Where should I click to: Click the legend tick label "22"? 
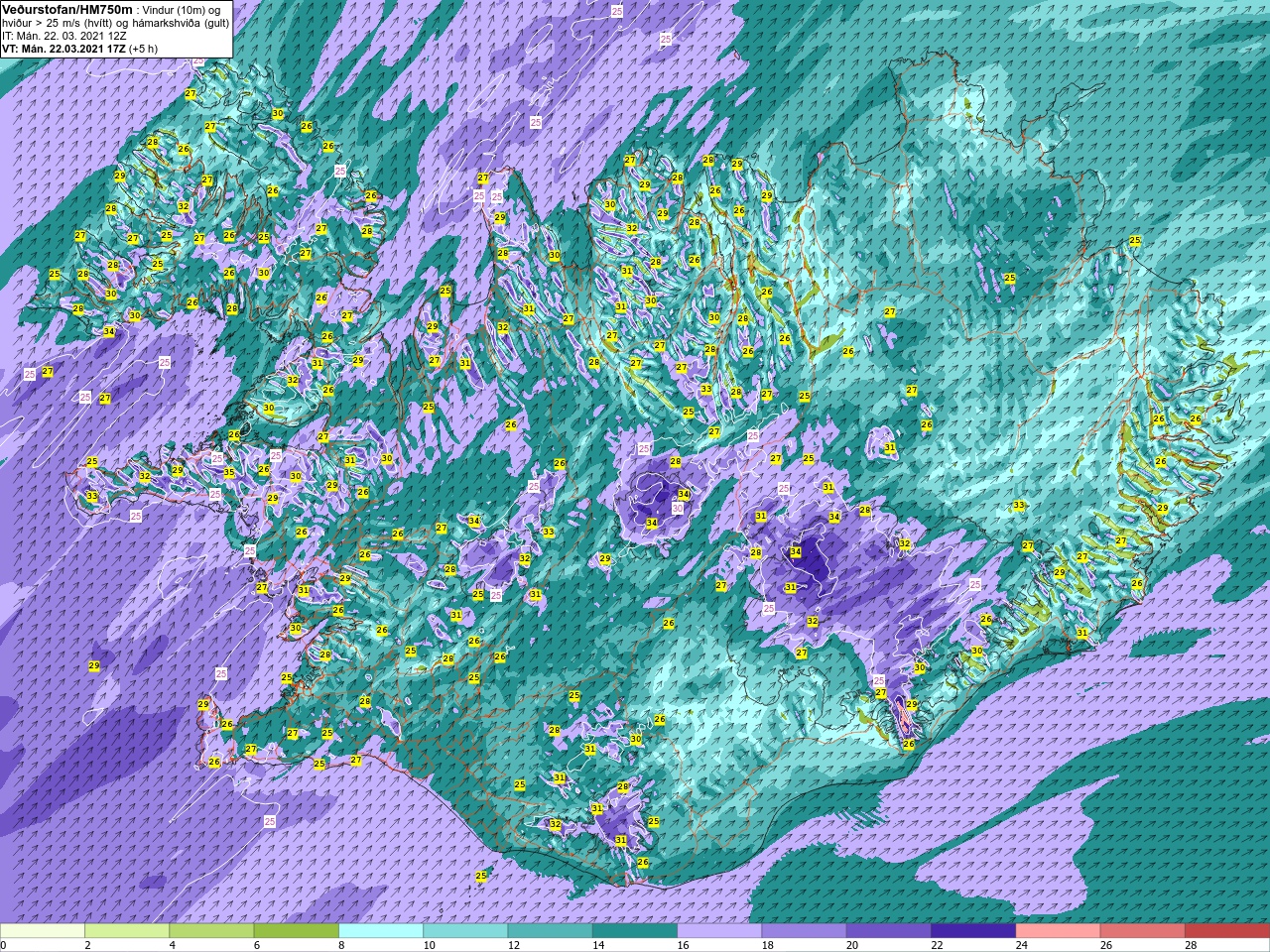tap(937, 945)
